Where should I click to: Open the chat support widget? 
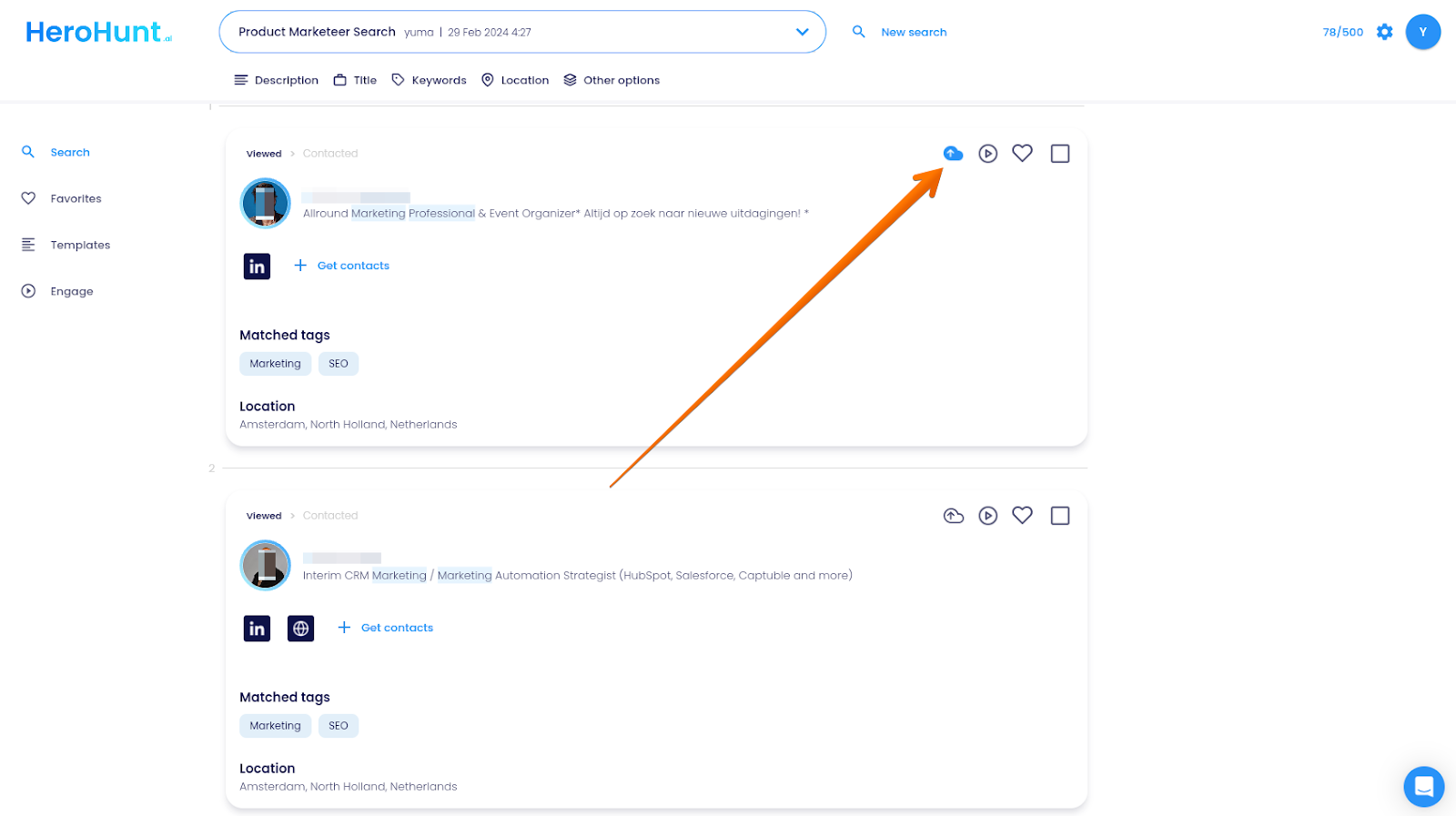(x=1423, y=786)
